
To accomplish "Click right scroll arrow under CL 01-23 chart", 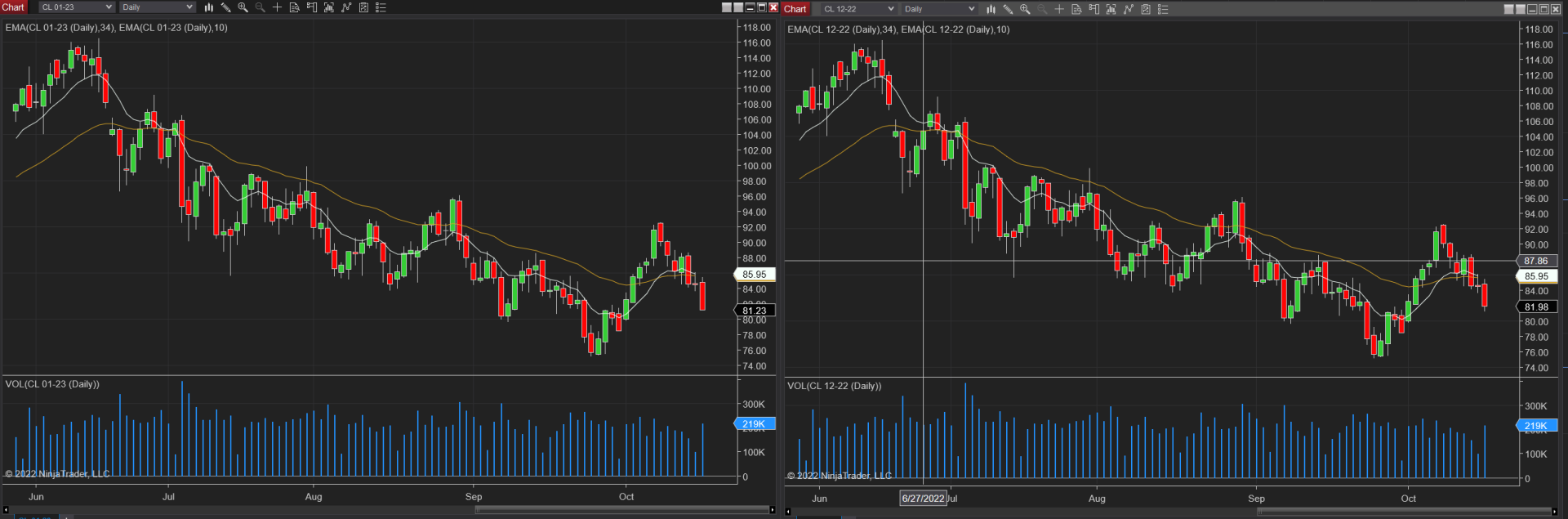I will [773, 510].
